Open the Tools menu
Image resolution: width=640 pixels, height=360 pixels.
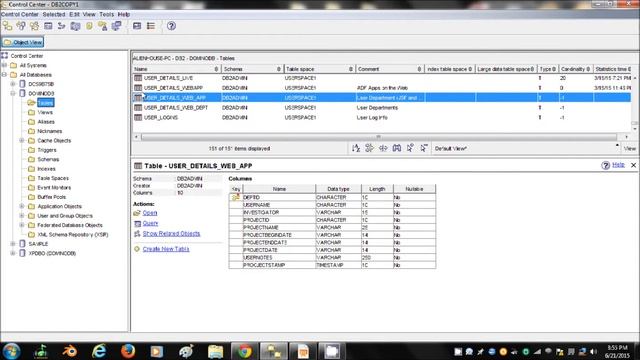tap(107, 14)
